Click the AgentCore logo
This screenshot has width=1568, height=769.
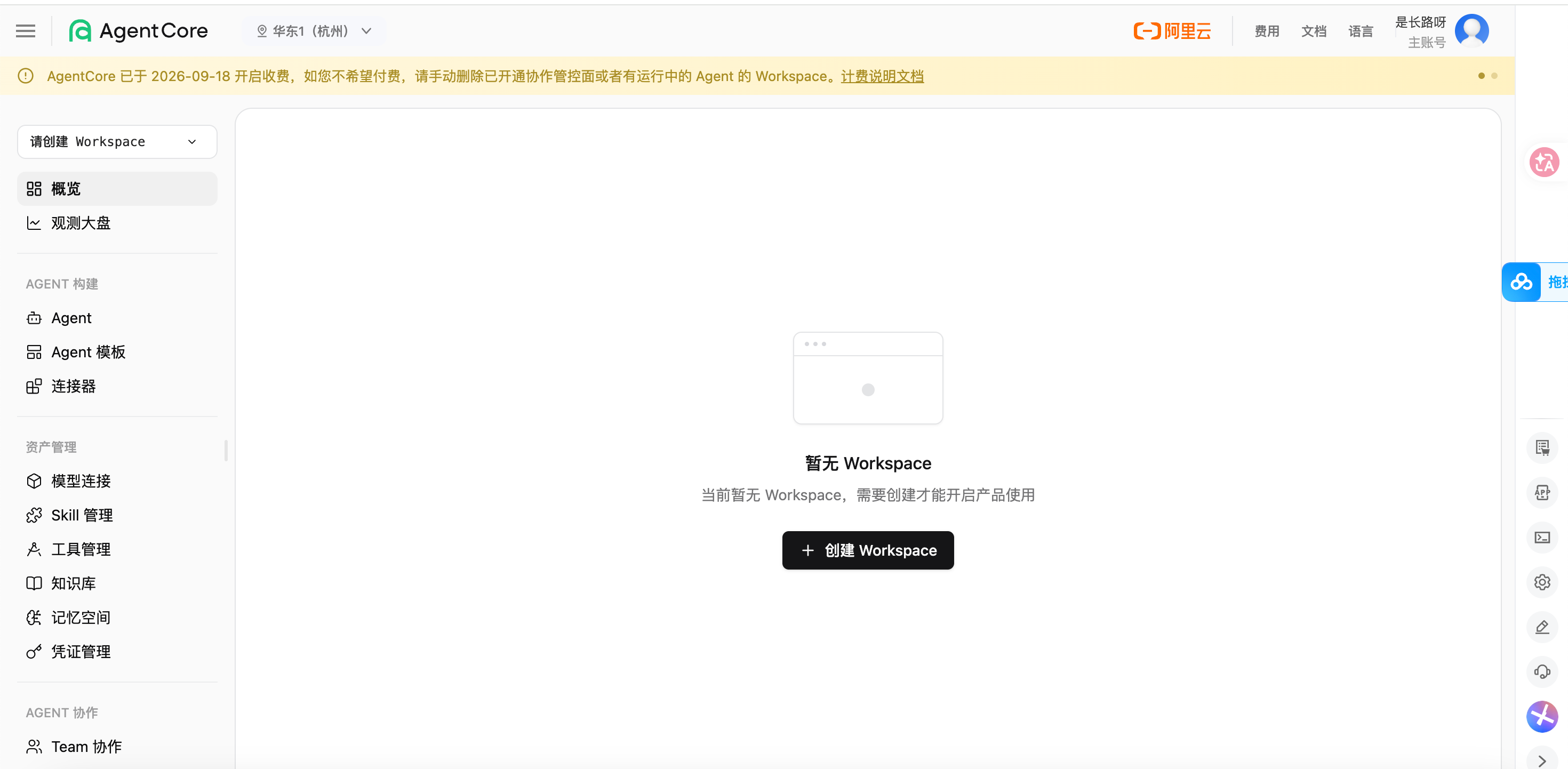[x=138, y=31]
